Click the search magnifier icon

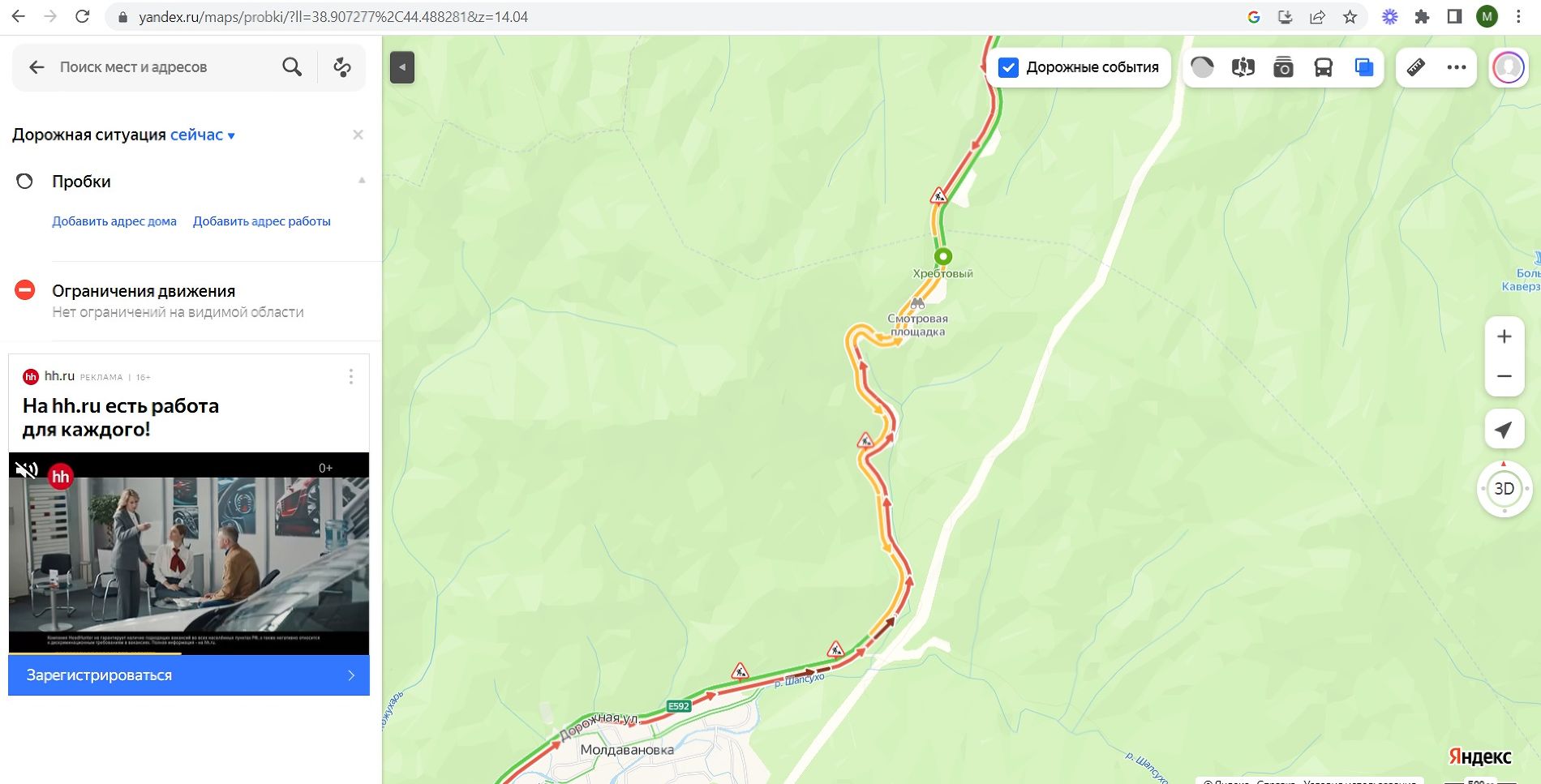pos(292,67)
